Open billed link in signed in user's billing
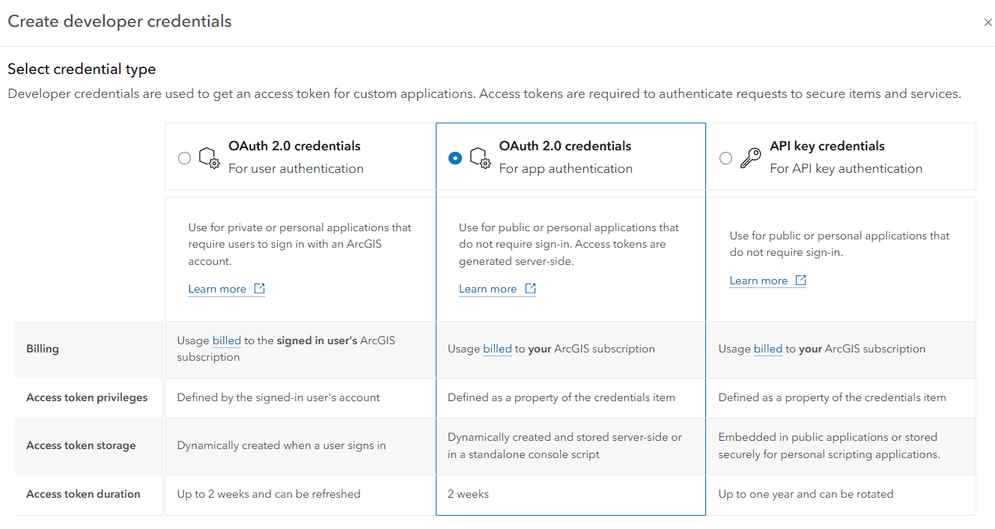Image resolution: width=995 pixels, height=529 pixels. tap(227, 341)
